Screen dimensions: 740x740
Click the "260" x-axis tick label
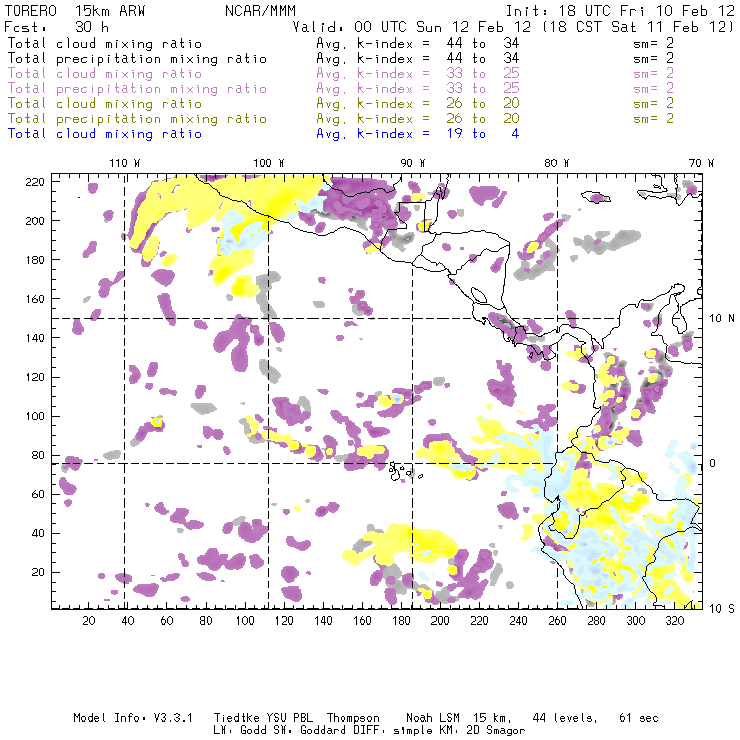click(557, 621)
